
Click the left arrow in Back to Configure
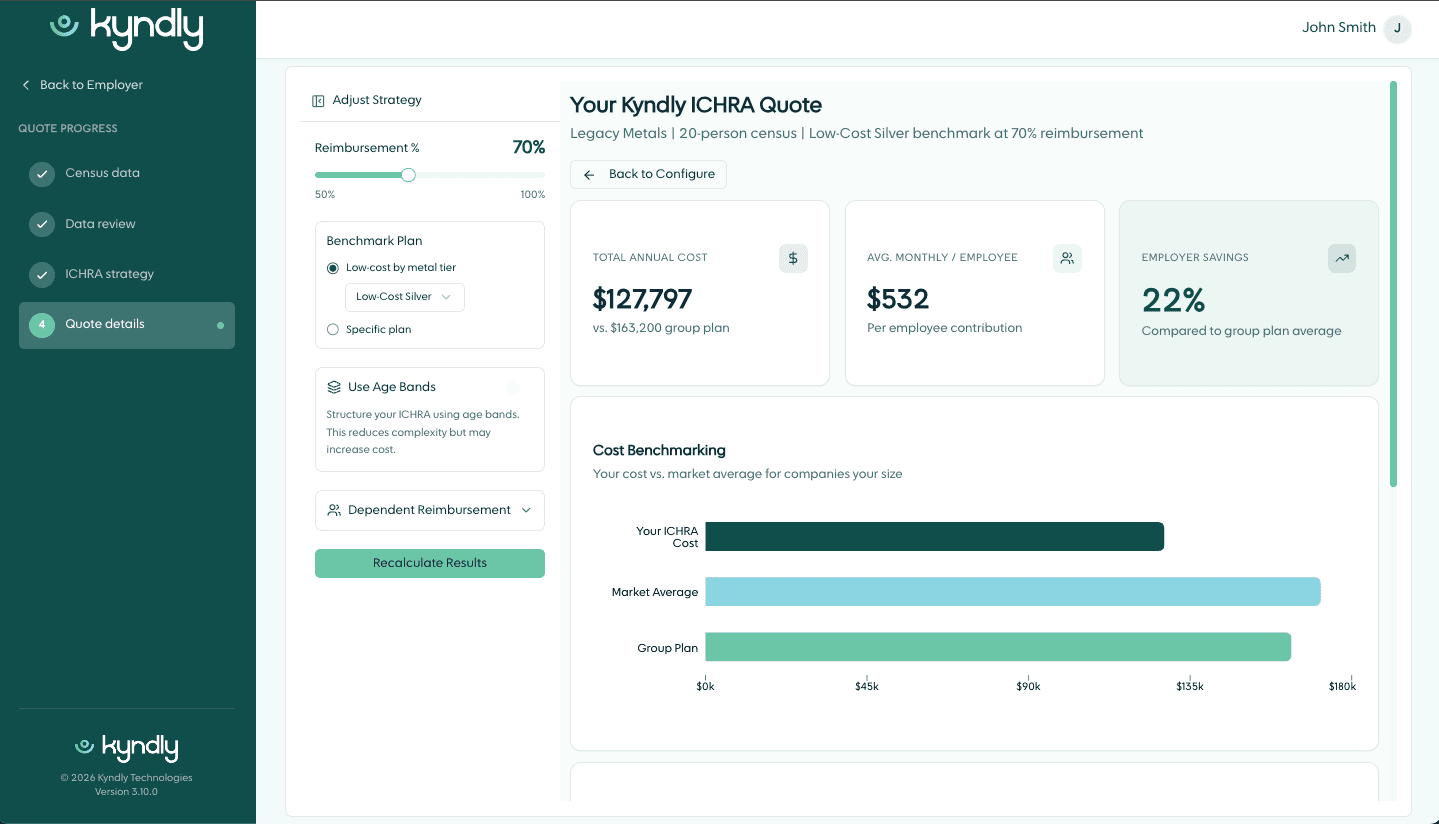(589, 175)
